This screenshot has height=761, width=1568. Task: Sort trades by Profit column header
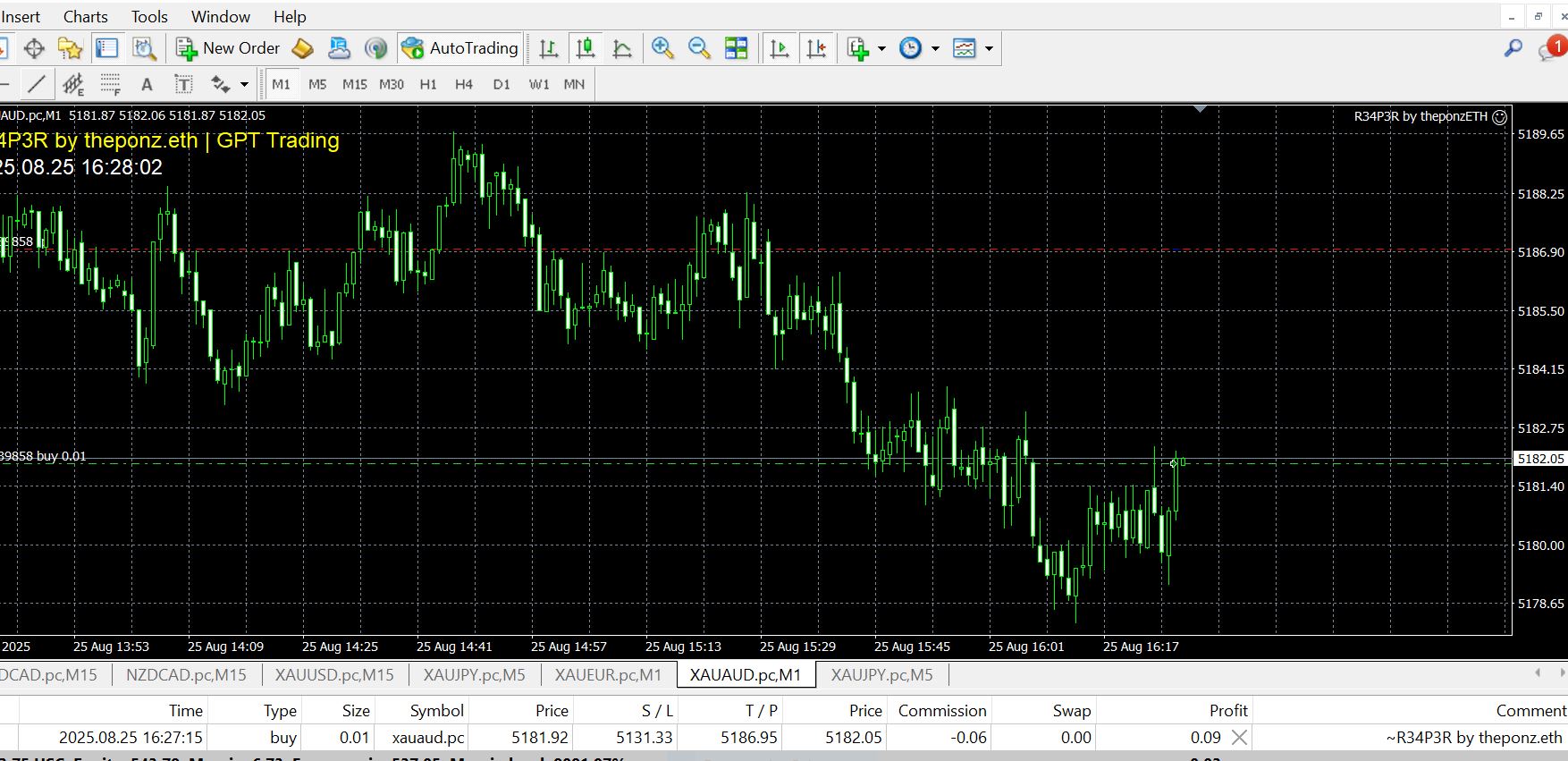(1175, 710)
